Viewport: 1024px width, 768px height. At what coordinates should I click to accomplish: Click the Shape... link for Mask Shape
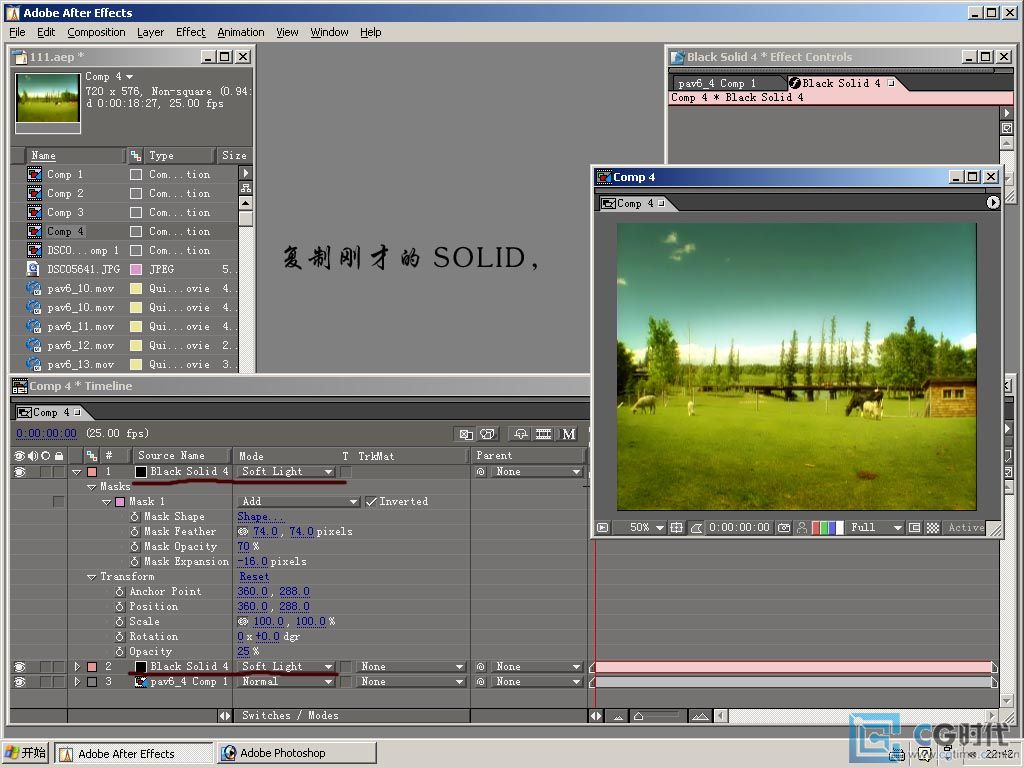(260, 517)
